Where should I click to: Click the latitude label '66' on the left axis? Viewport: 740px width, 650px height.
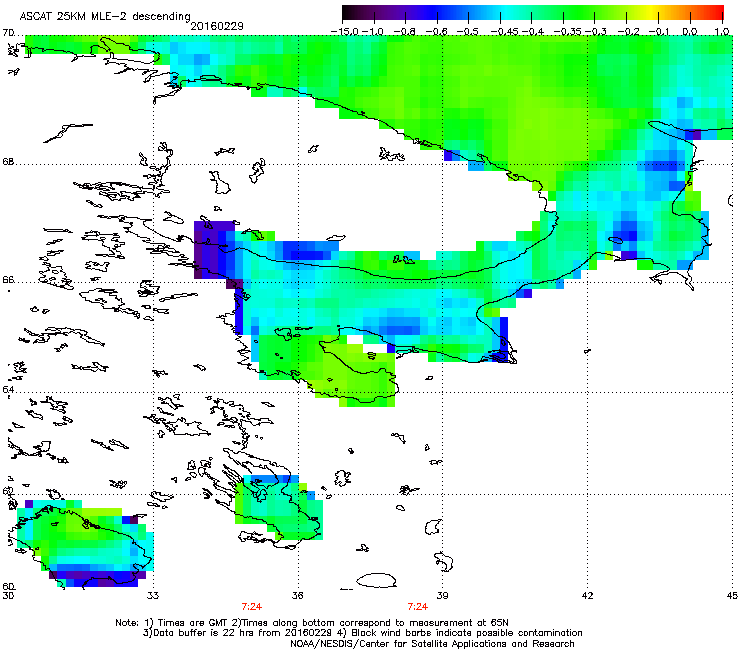pyautogui.click(x=8, y=280)
